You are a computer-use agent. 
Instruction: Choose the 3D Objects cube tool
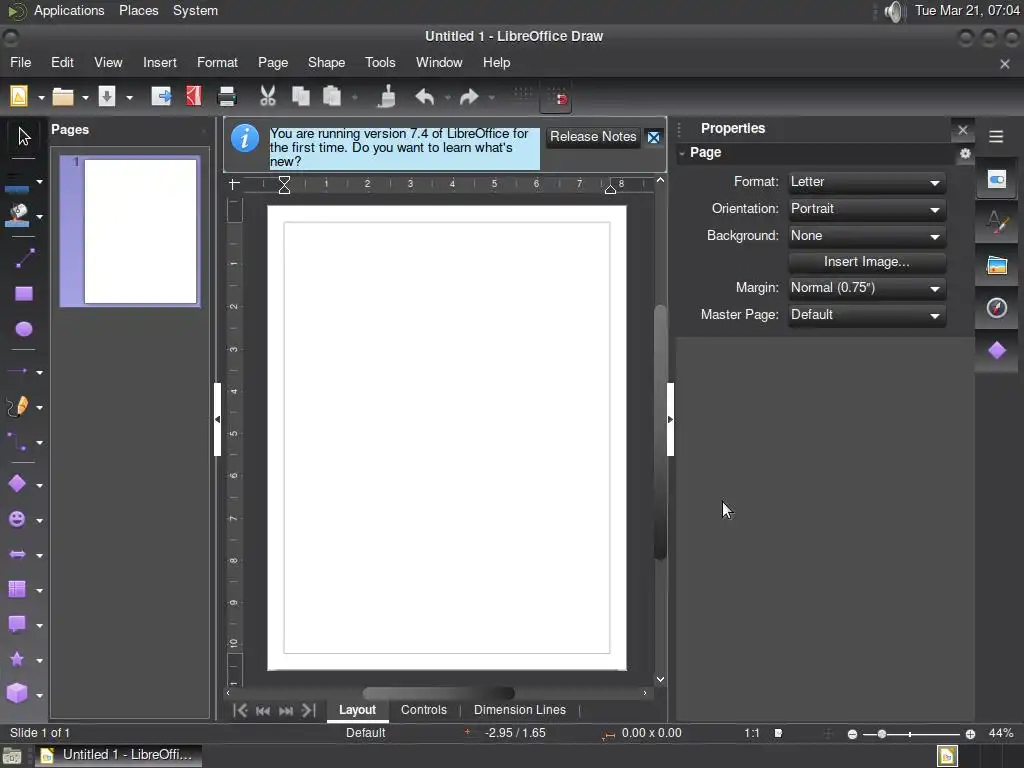(17, 694)
